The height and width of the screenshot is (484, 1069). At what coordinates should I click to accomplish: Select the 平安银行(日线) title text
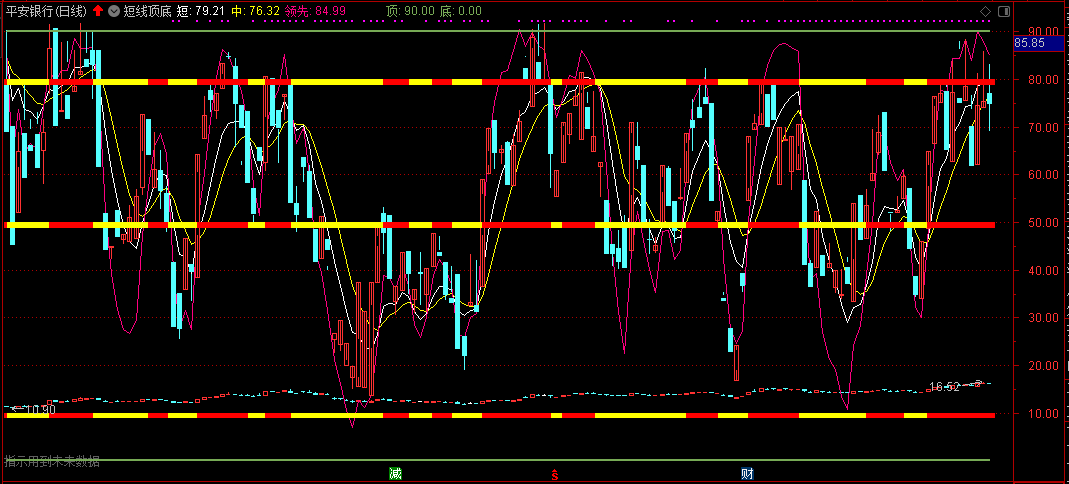46,11
